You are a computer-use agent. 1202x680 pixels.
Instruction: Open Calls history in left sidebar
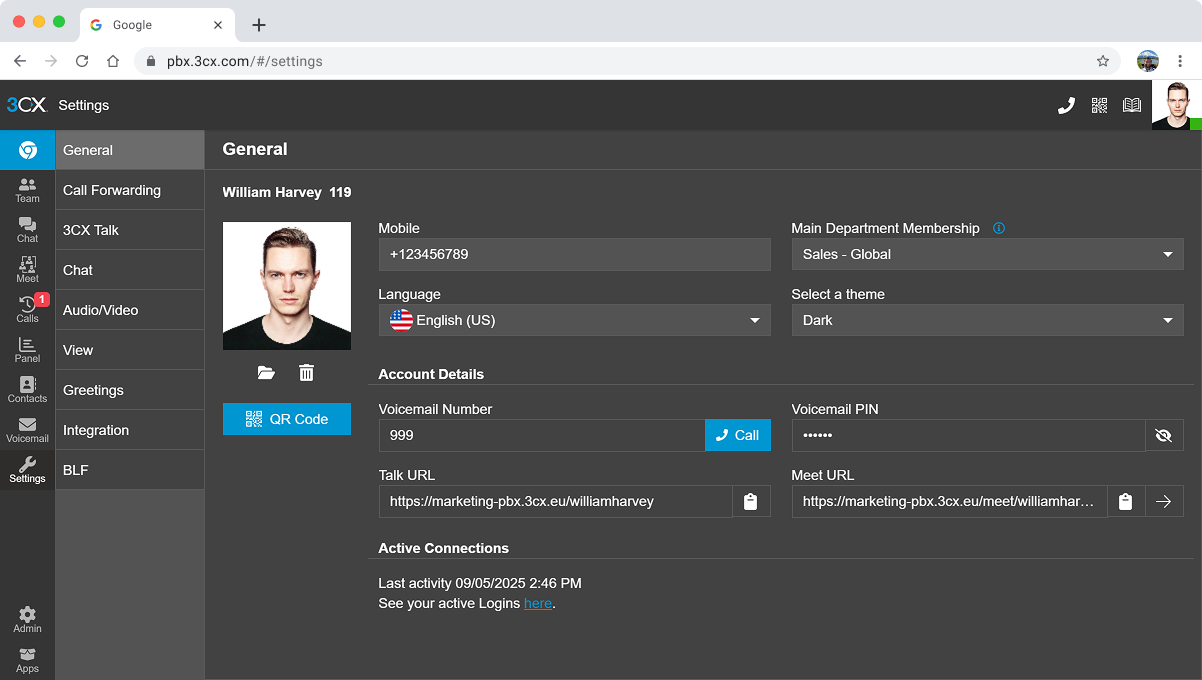click(28, 309)
